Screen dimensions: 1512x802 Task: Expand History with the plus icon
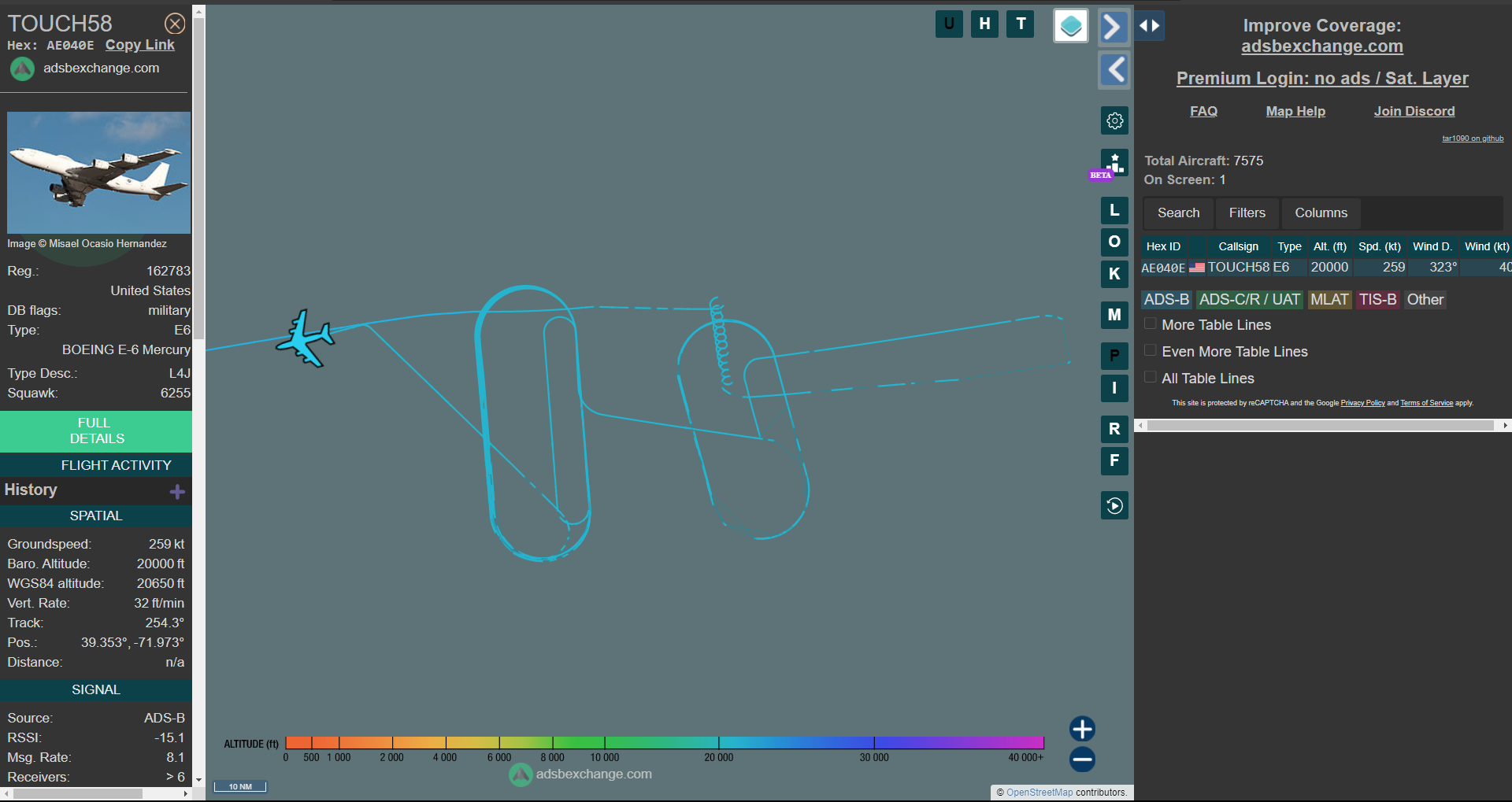click(177, 492)
